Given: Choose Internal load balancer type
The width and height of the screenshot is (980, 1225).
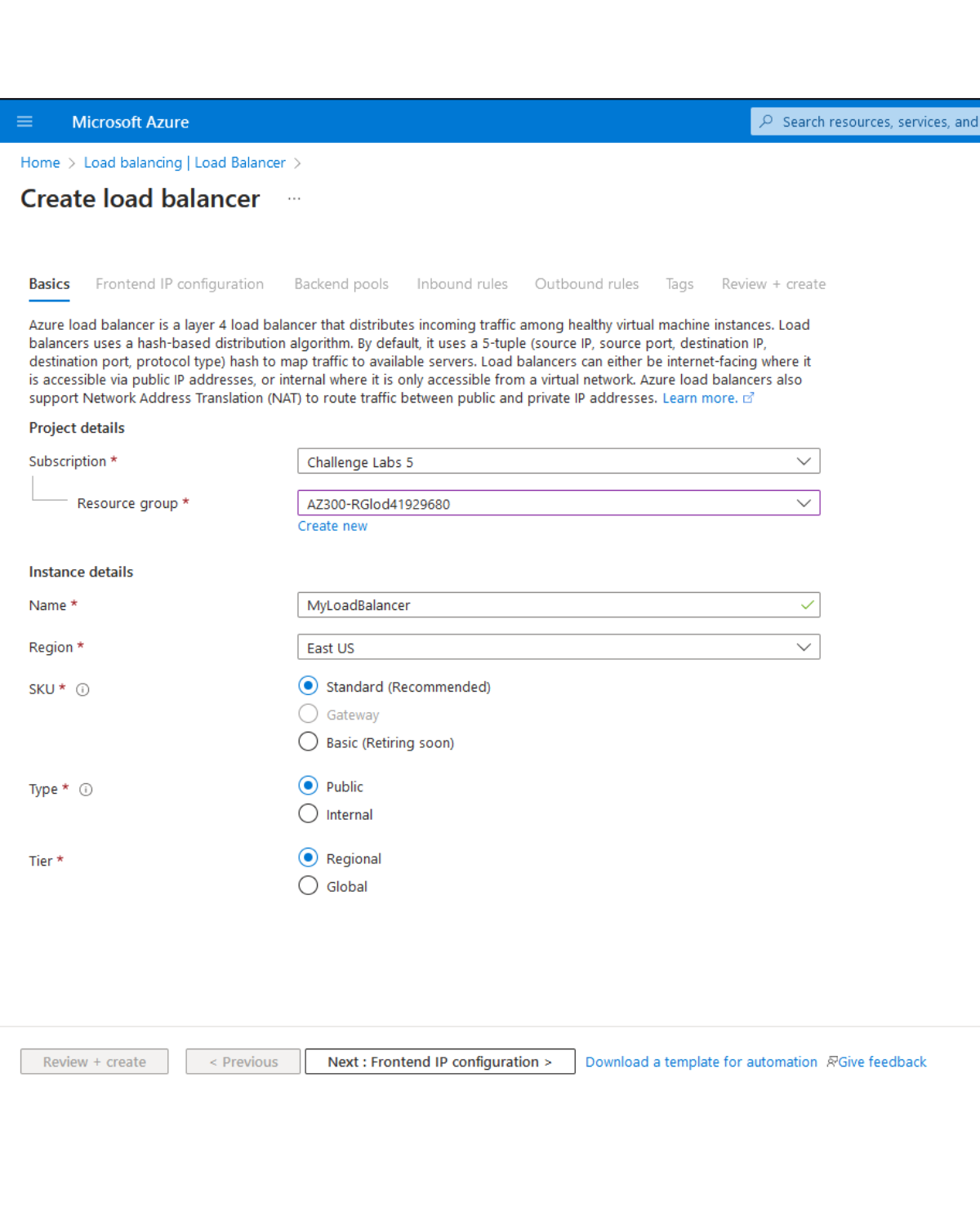Looking at the screenshot, I should (308, 813).
